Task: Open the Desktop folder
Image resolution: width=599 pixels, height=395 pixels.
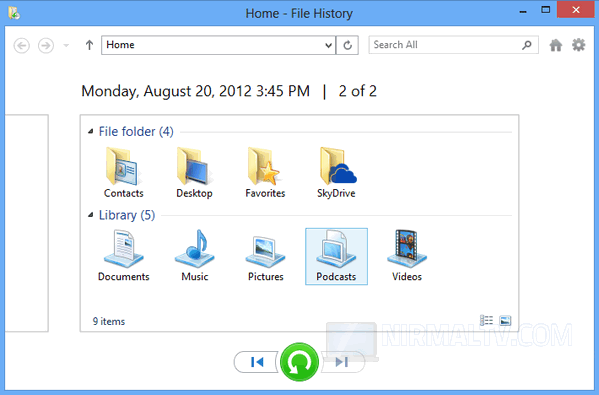Action: click(194, 173)
